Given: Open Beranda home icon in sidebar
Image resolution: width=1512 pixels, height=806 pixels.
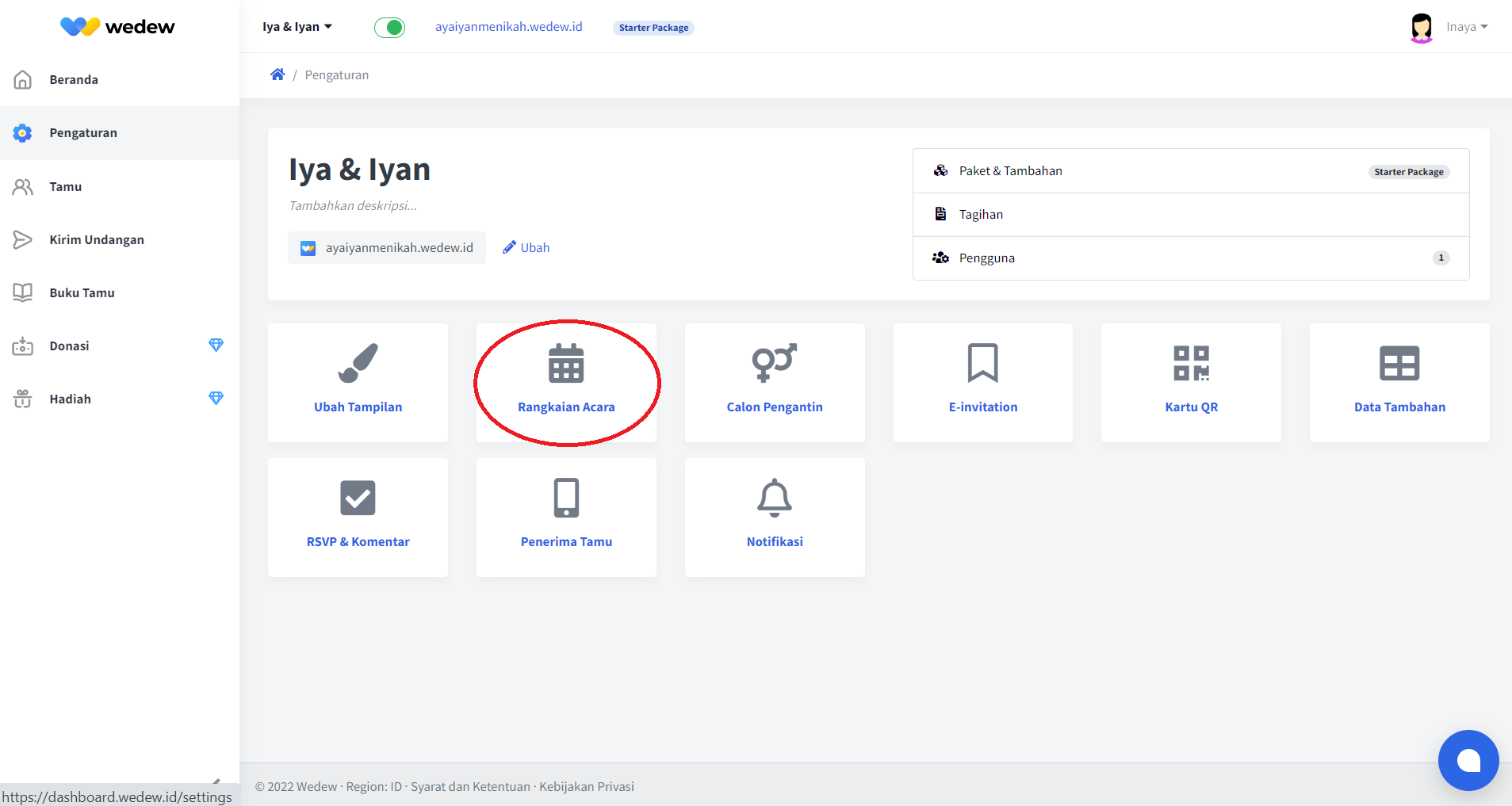Looking at the screenshot, I should 23,80.
